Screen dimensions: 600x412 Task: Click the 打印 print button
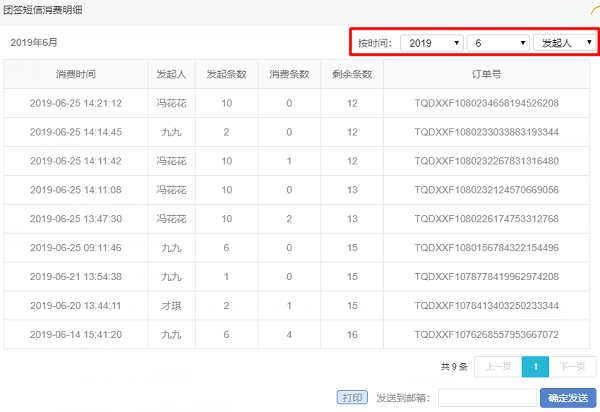click(352, 397)
